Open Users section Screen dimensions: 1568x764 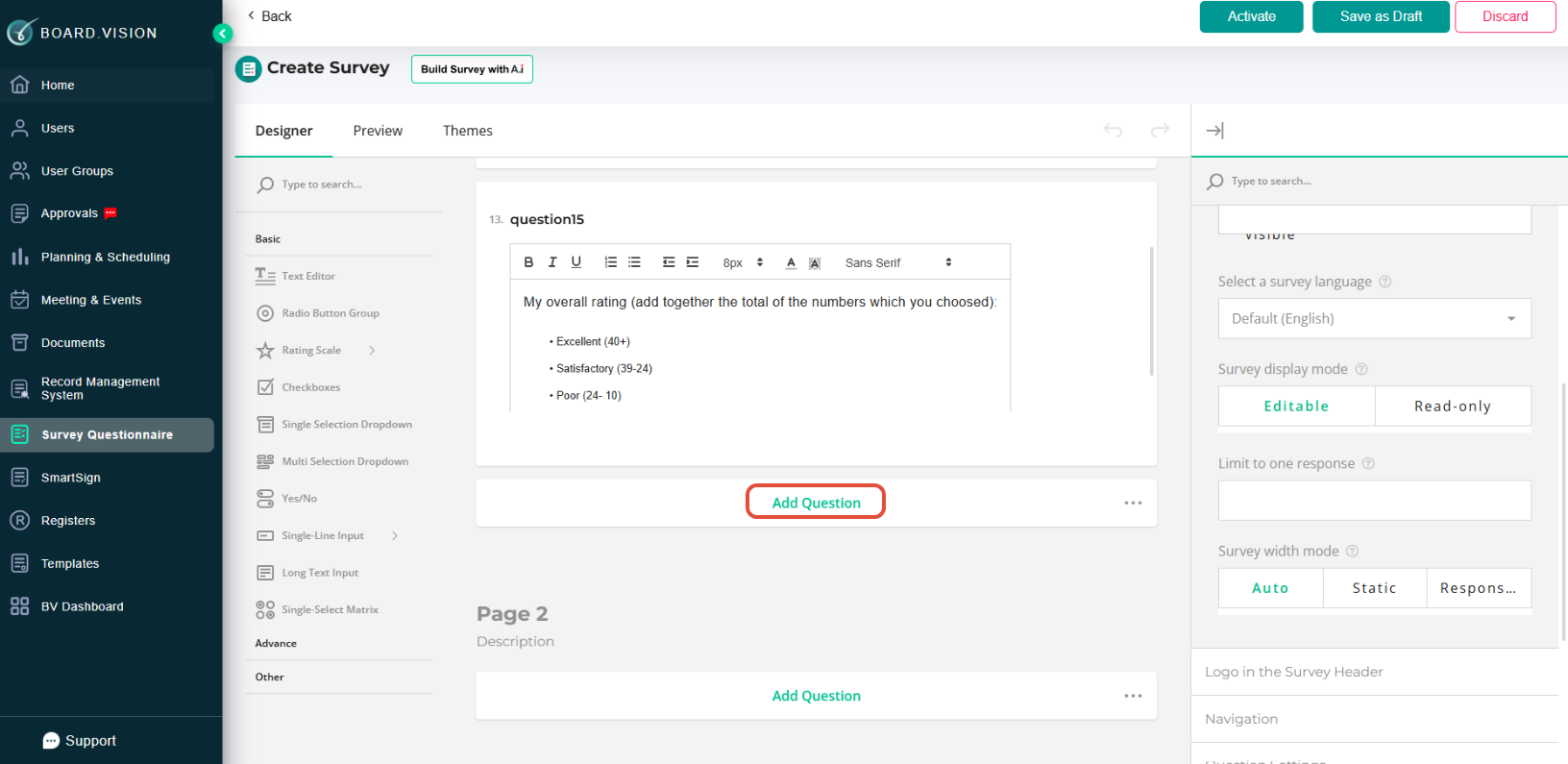pyautogui.click(x=107, y=128)
